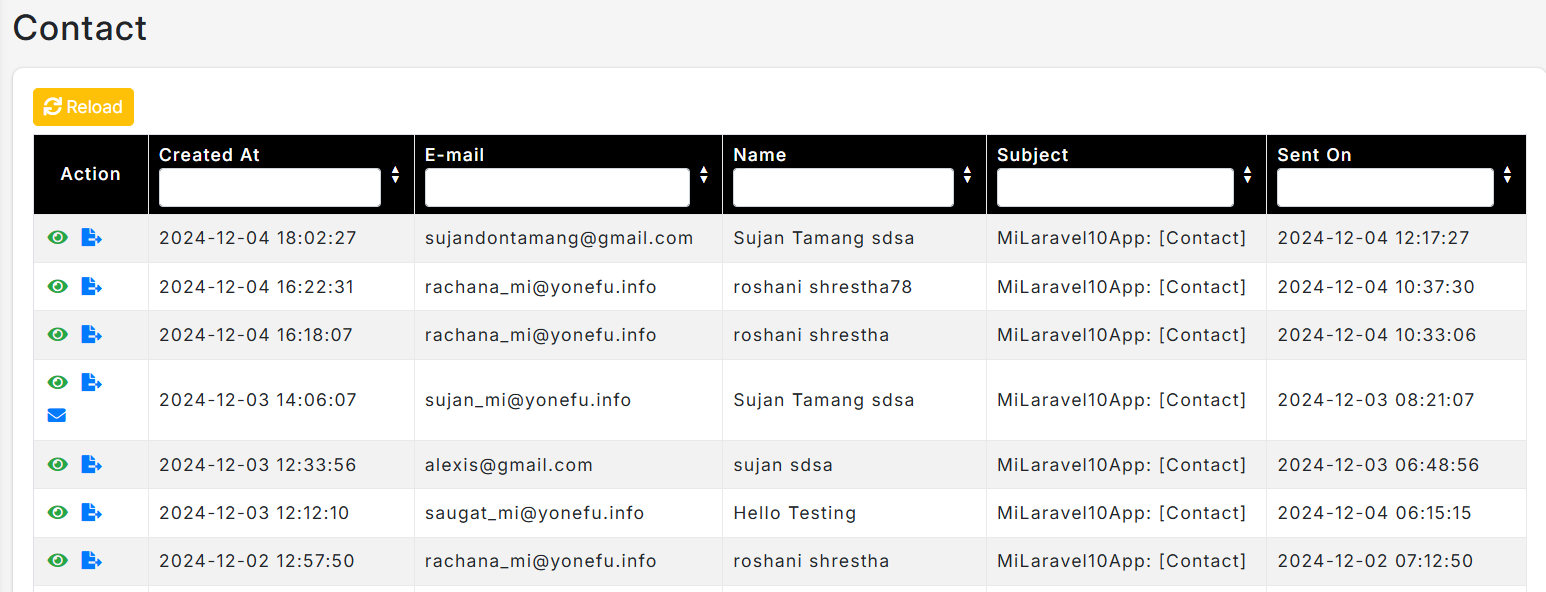Image resolution: width=1546 pixels, height=592 pixels.
Task: Select email saugat_mi@yonefu.info cell
Action: [x=535, y=513]
